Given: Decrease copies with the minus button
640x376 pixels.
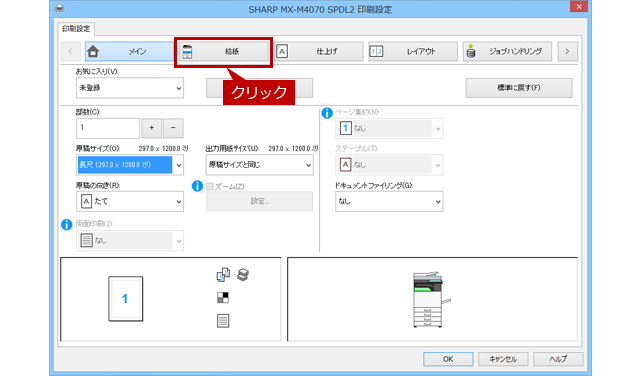Looking at the screenshot, I should [173, 128].
